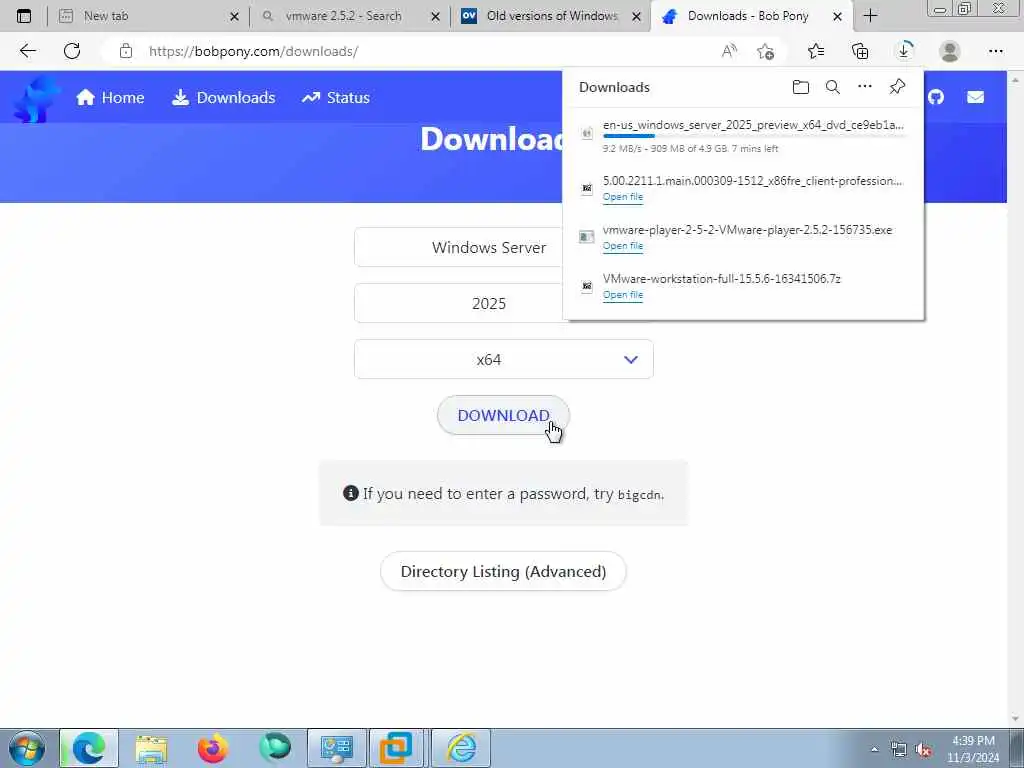Click the address bar URL field

point(418,51)
